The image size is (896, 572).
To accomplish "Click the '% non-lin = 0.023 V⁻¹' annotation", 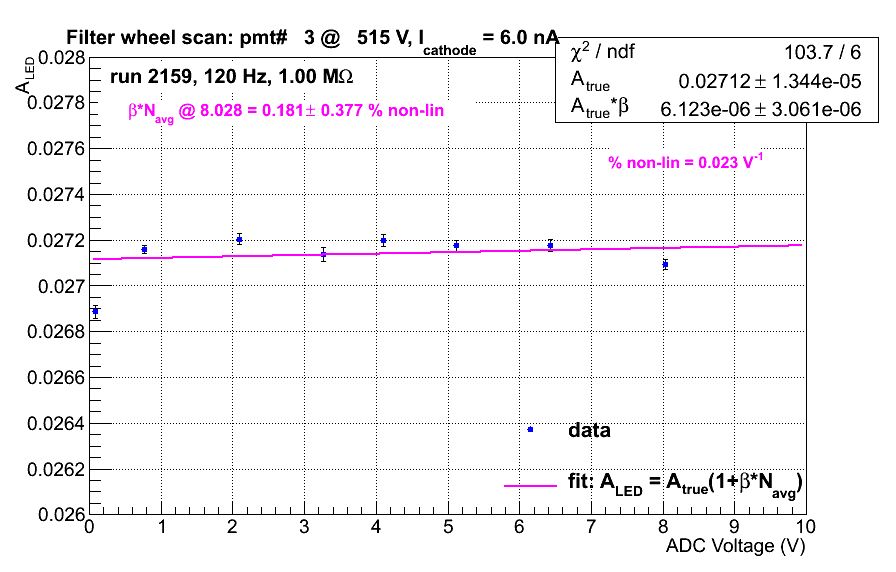I will tap(685, 162).
